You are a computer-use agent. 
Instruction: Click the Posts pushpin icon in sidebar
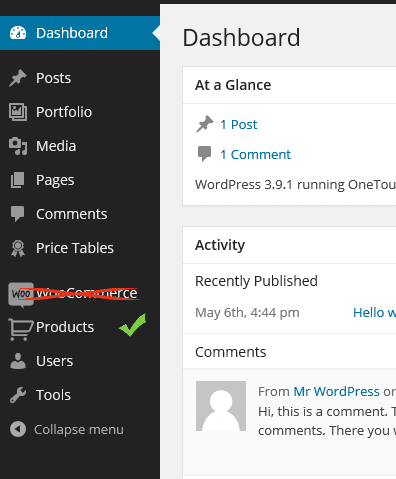[x=18, y=78]
